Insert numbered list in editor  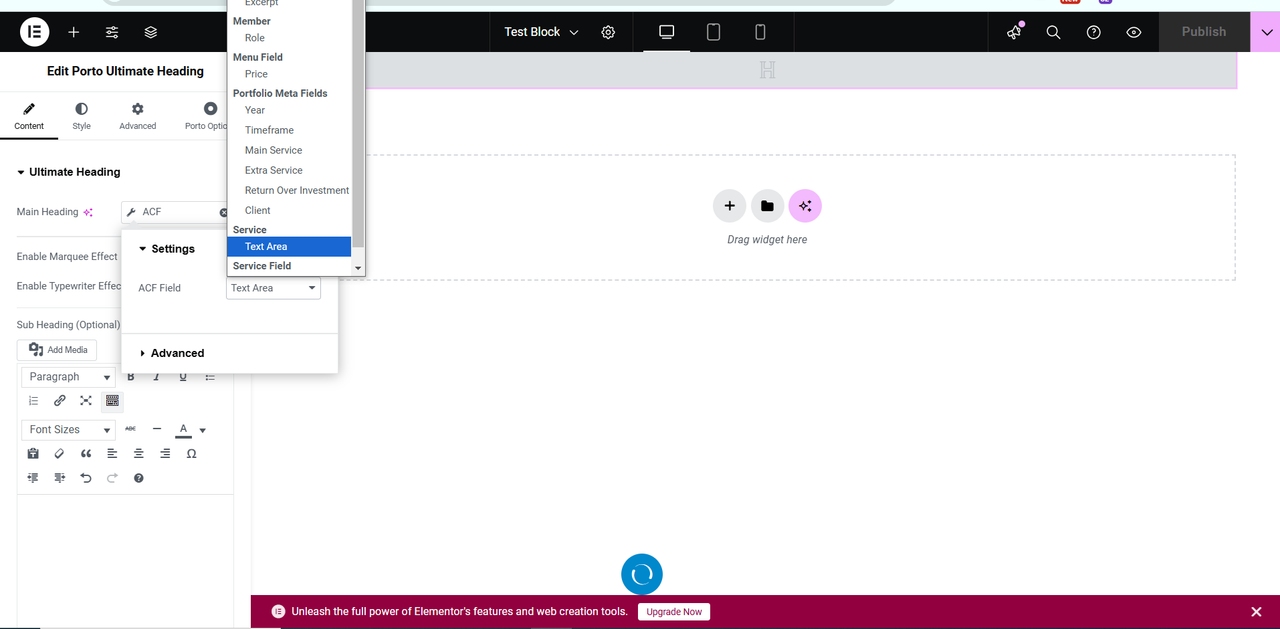tap(33, 401)
